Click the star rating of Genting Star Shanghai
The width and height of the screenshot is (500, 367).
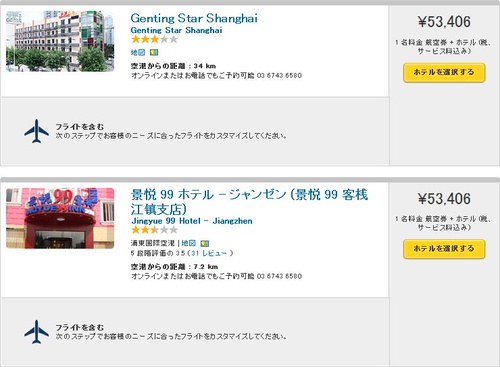(x=154, y=40)
